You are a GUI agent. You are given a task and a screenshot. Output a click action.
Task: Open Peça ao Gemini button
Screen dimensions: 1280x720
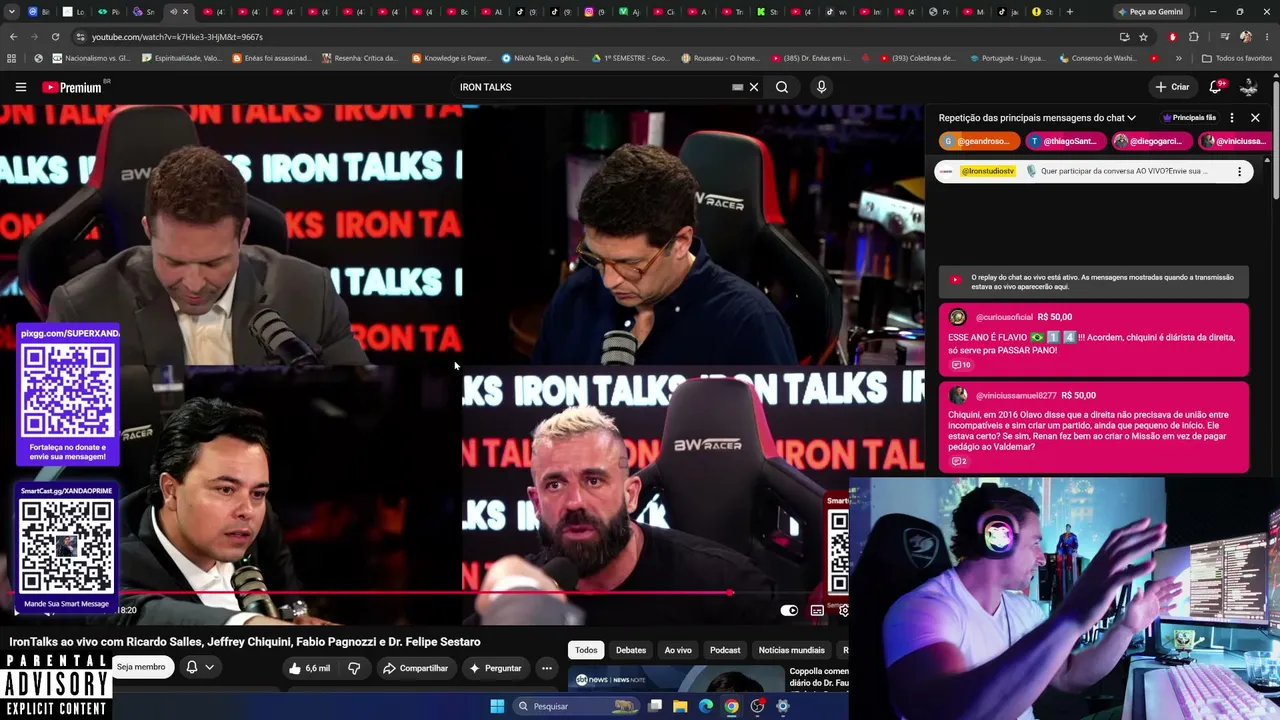click(x=1150, y=12)
